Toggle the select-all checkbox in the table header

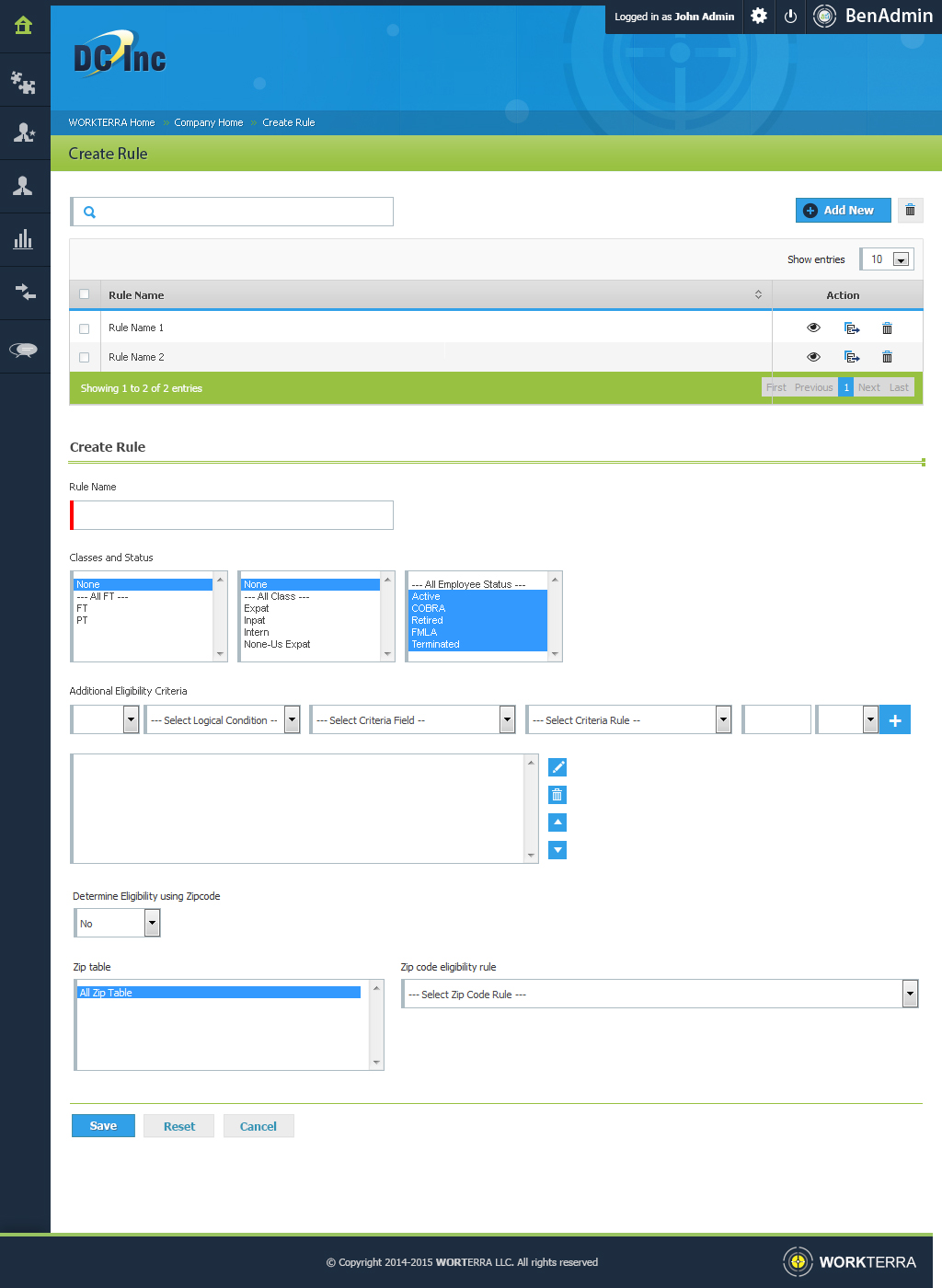click(85, 294)
